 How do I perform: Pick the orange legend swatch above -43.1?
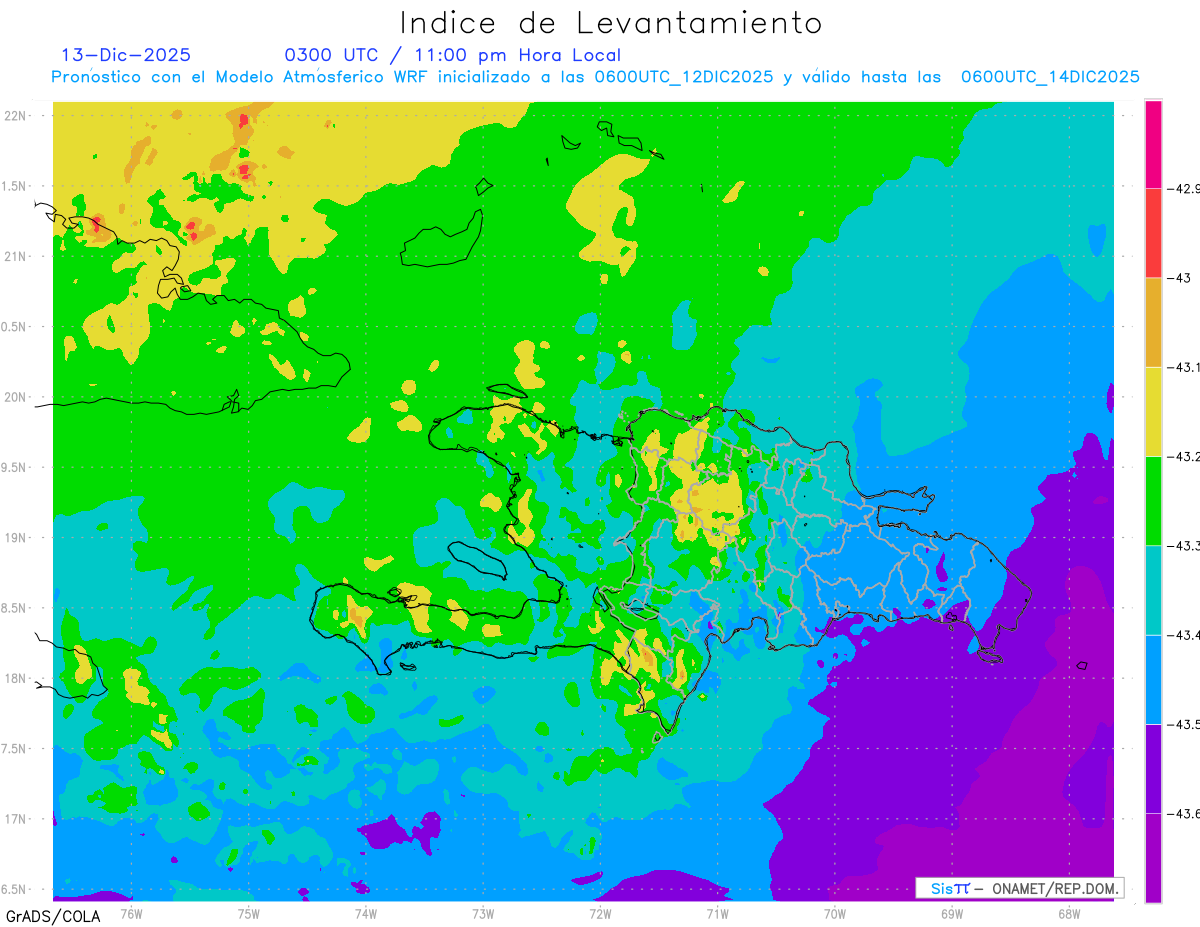[x=1153, y=322]
